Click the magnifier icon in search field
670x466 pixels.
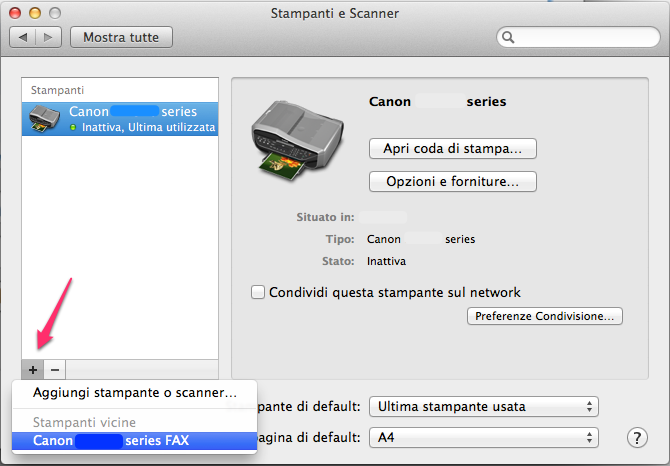508,37
